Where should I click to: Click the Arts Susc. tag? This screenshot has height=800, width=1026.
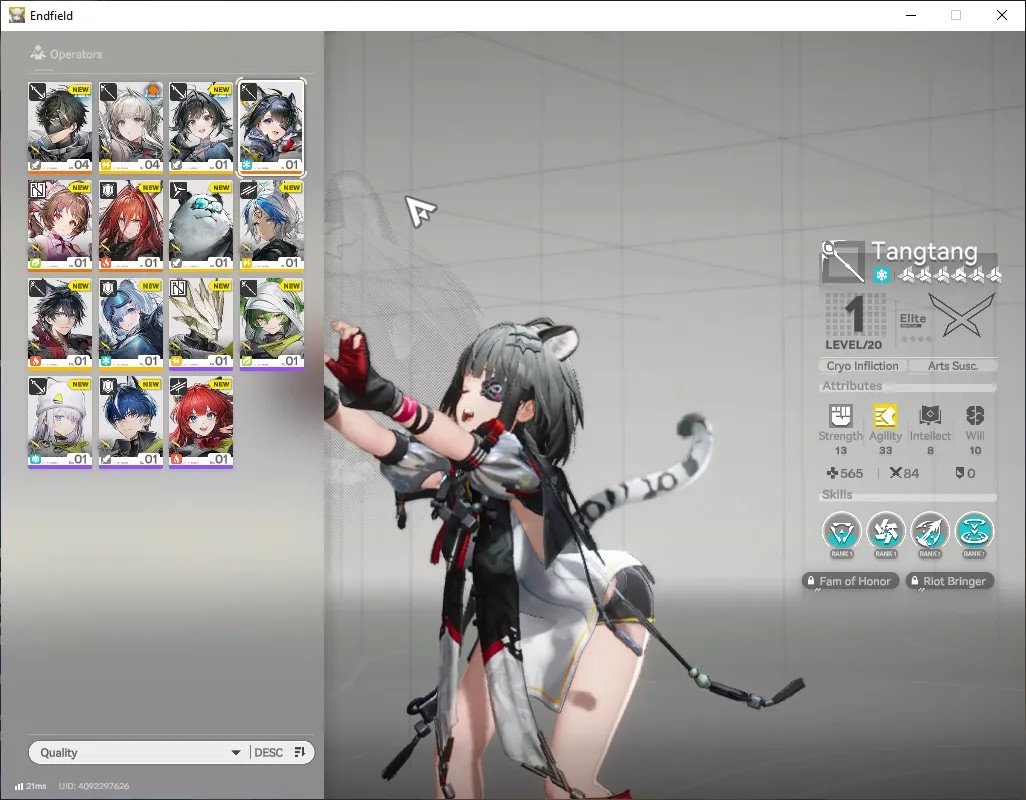point(953,366)
